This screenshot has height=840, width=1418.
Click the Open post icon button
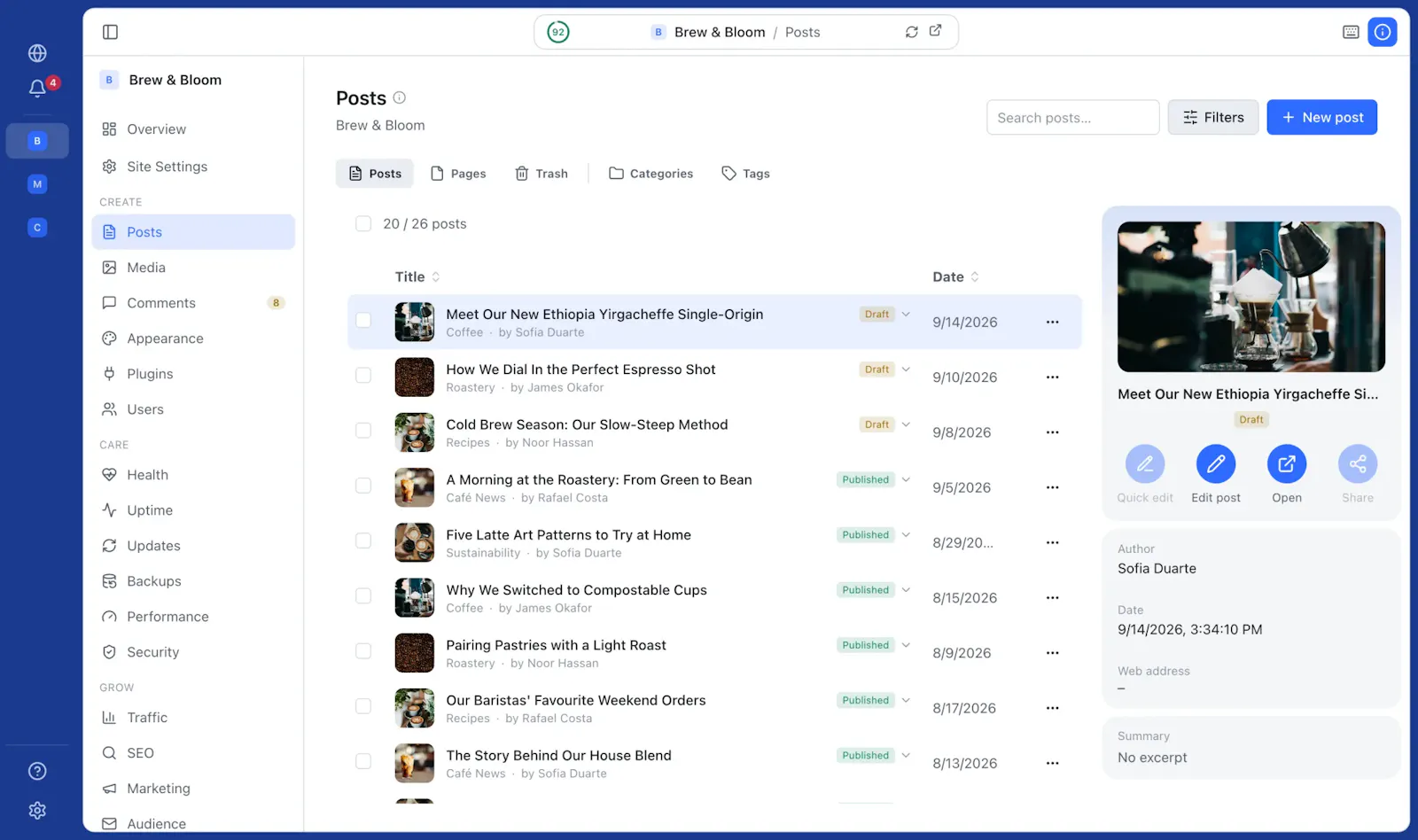point(1287,463)
